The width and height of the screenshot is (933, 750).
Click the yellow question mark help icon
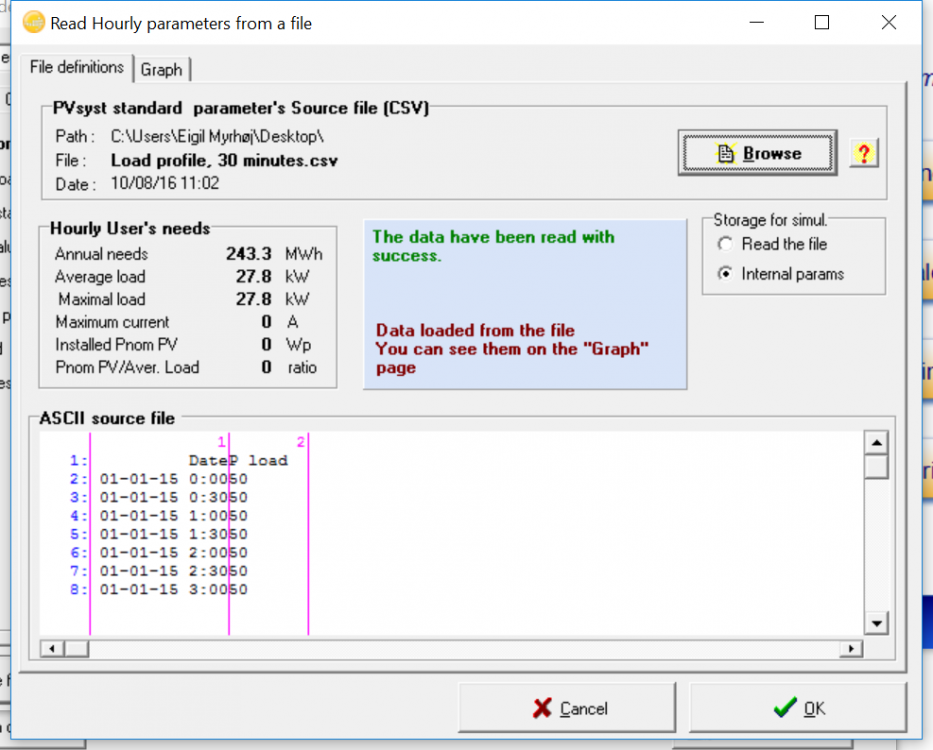(864, 153)
